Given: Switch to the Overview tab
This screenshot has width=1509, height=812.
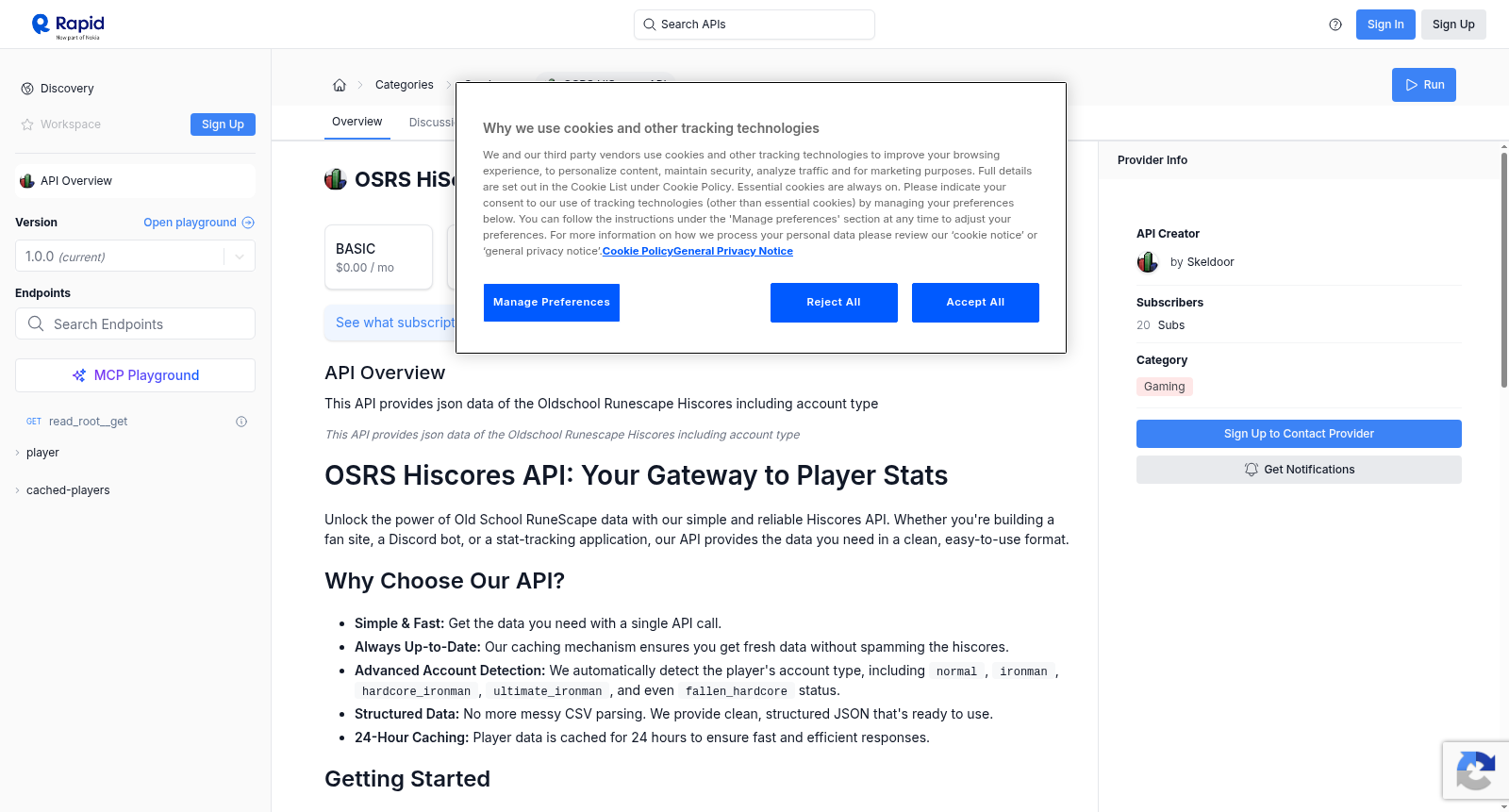Looking at the screenshot, I should [x=357, y=122].
